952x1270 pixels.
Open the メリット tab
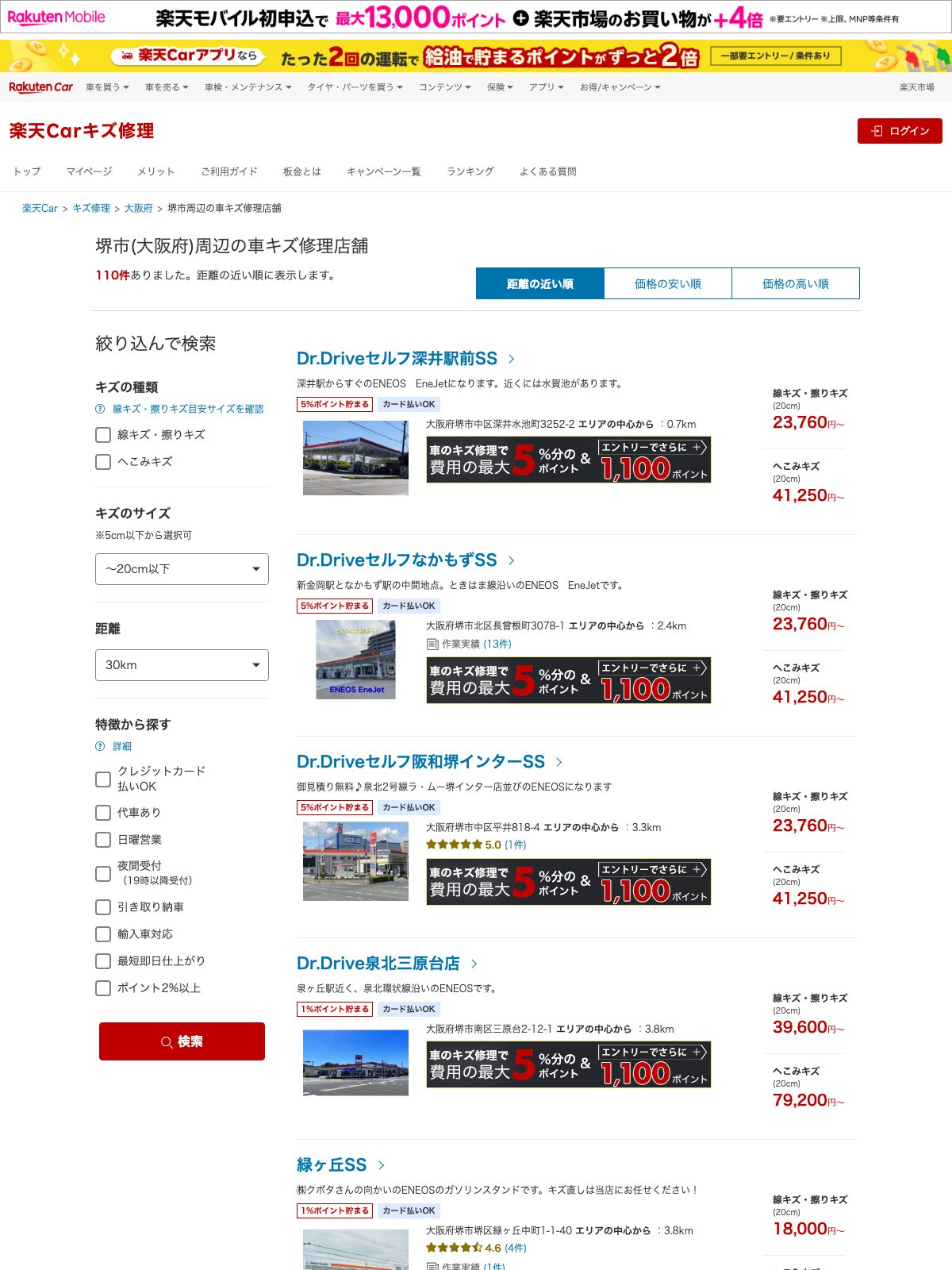[x=155, y=171]
